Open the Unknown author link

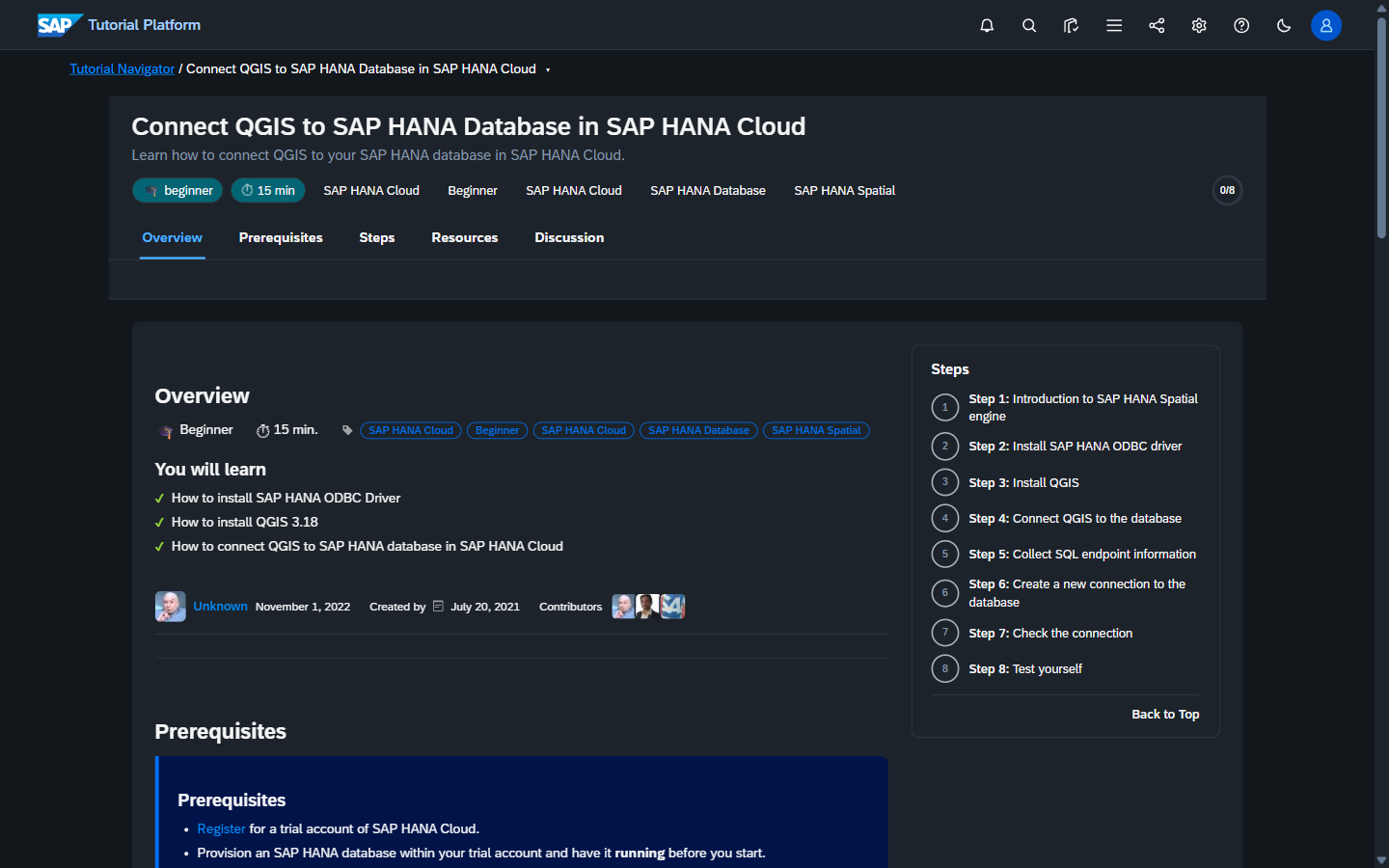point(220,607)
